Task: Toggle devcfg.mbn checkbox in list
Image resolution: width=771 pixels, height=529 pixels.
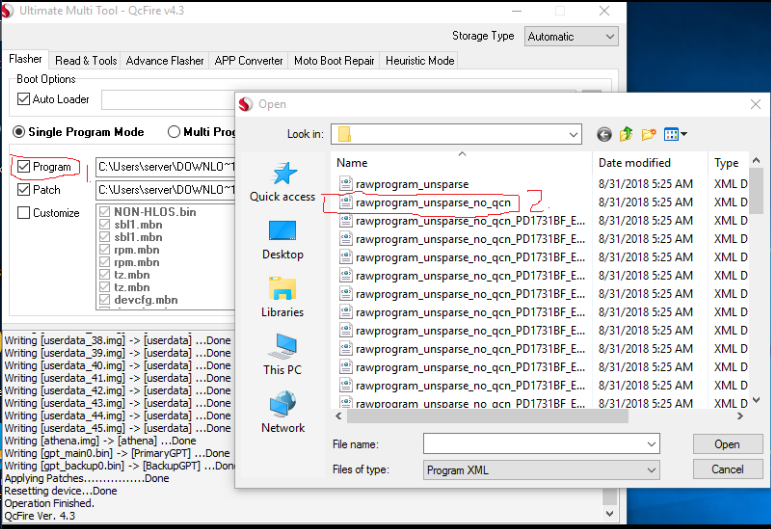Action: (x=104, y=300)
